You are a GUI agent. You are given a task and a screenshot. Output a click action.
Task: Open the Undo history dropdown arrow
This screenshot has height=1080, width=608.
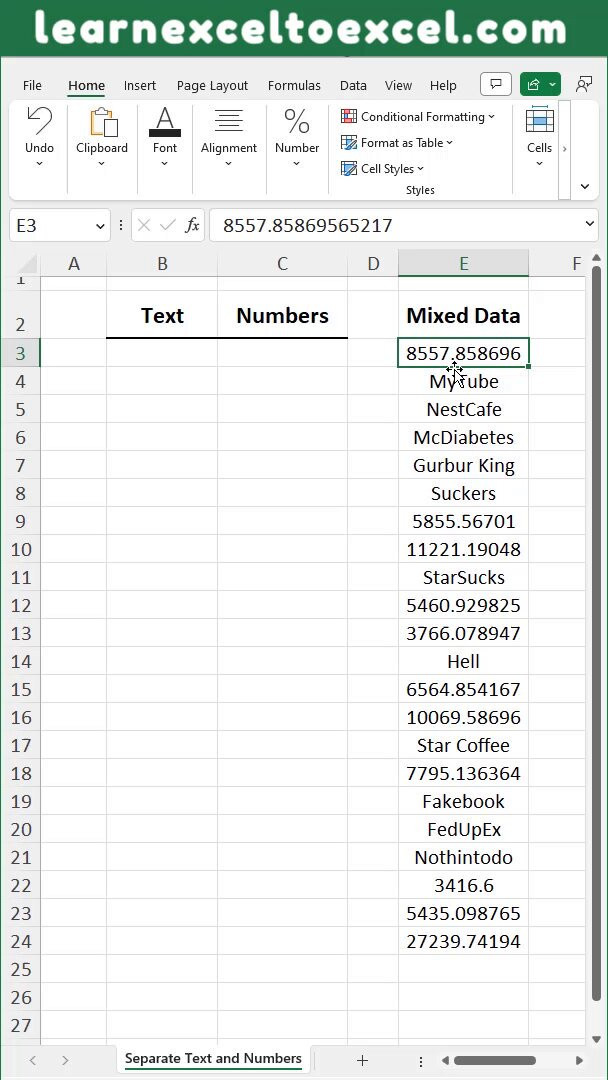[39, 164]
